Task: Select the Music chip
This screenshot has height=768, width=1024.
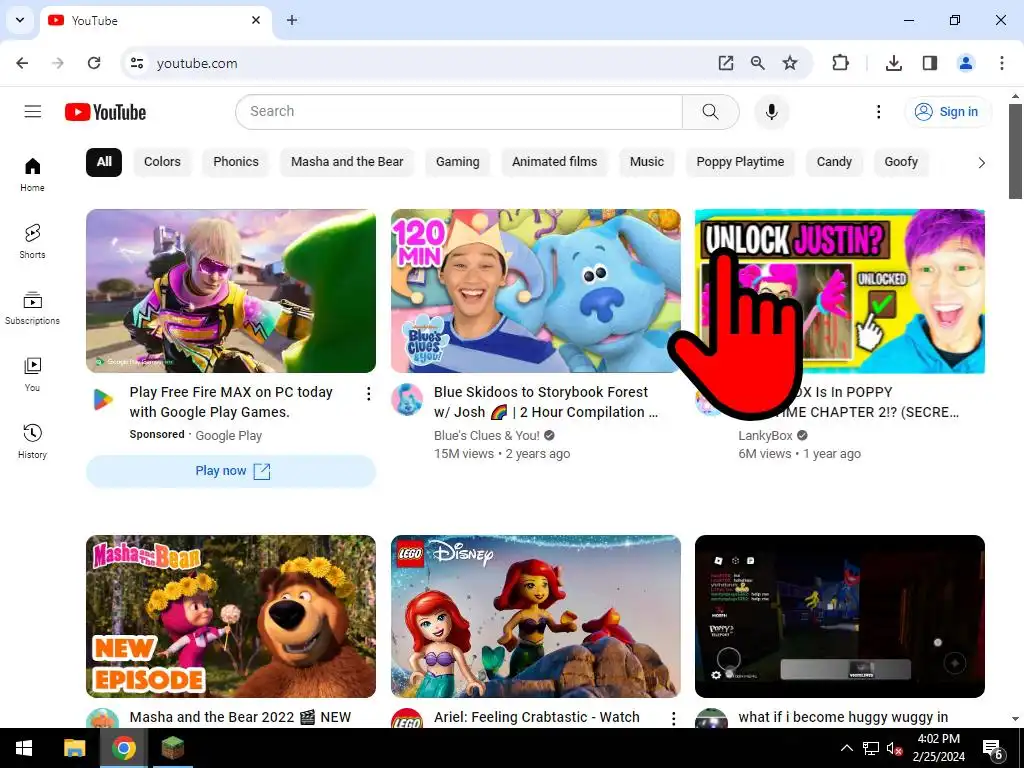Action: coord(647,162)
